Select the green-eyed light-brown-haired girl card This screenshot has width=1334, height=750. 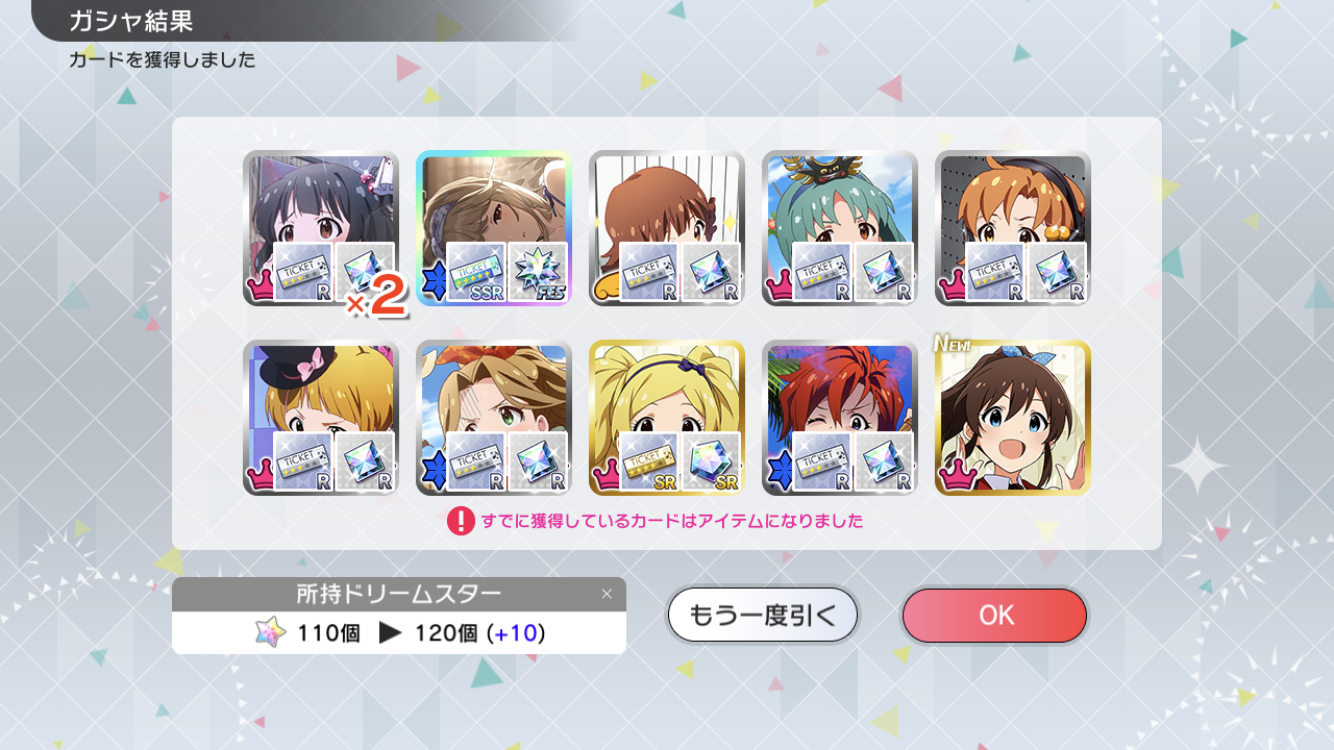click(493, 417)
